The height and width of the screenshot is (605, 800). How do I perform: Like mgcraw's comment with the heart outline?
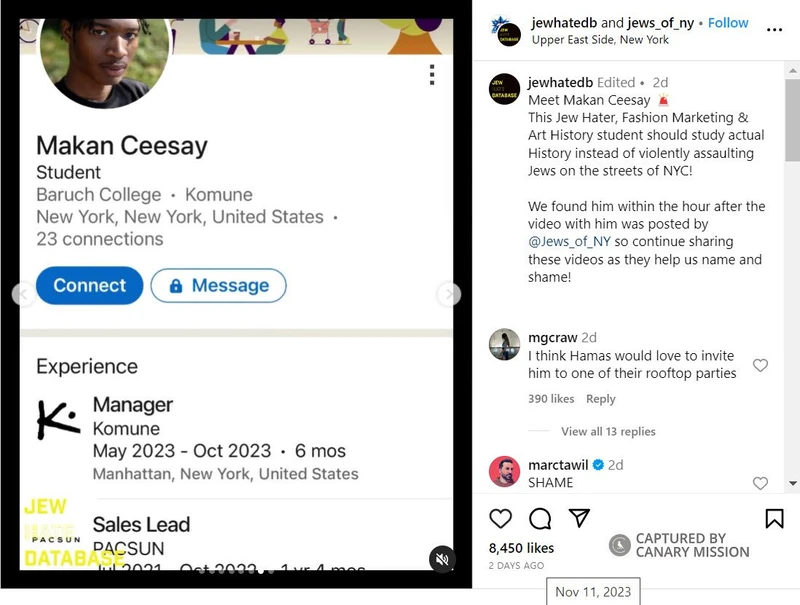pyautogui.click(x=760, y=365)
